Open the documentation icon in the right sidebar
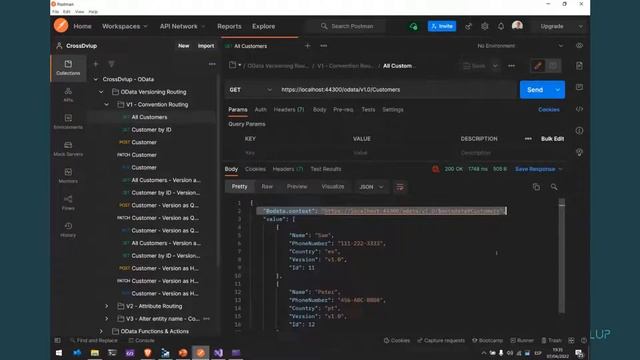The image size is (640, 360). 579,66
